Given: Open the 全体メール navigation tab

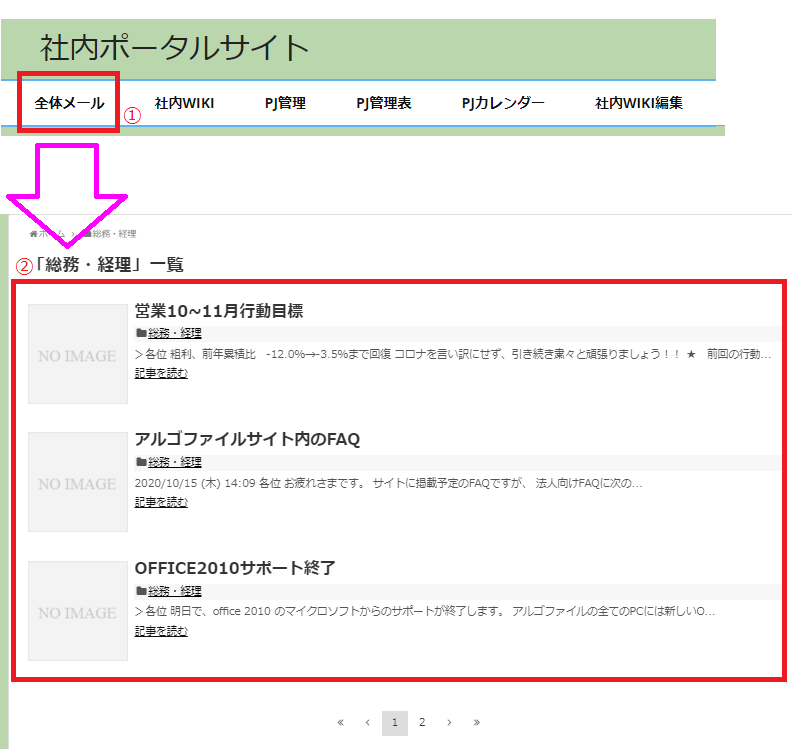Looking at the screenshot, I should coord(69,102).
